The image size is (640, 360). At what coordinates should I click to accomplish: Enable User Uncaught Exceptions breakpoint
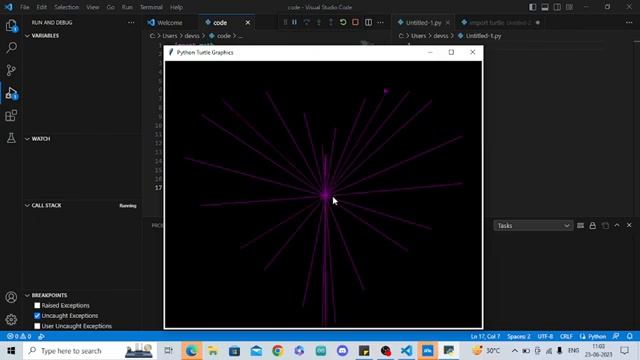37,326
